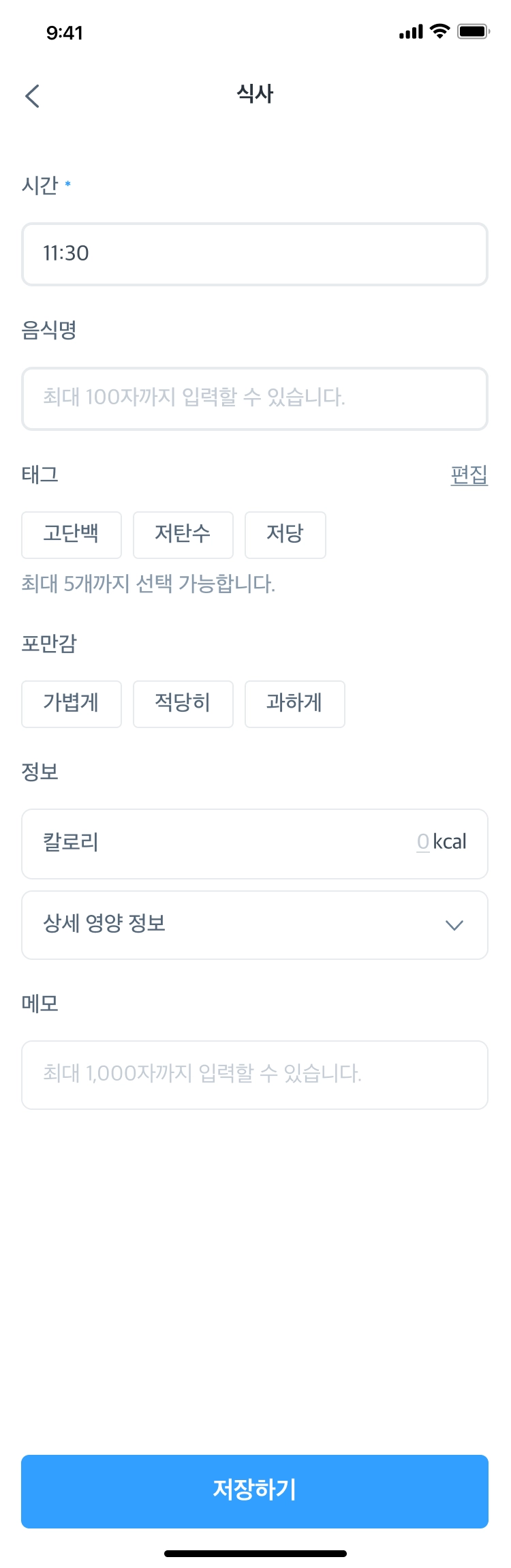Tap the battery status icon
This screenshot has height=1568, width=511.
(473, 31)
